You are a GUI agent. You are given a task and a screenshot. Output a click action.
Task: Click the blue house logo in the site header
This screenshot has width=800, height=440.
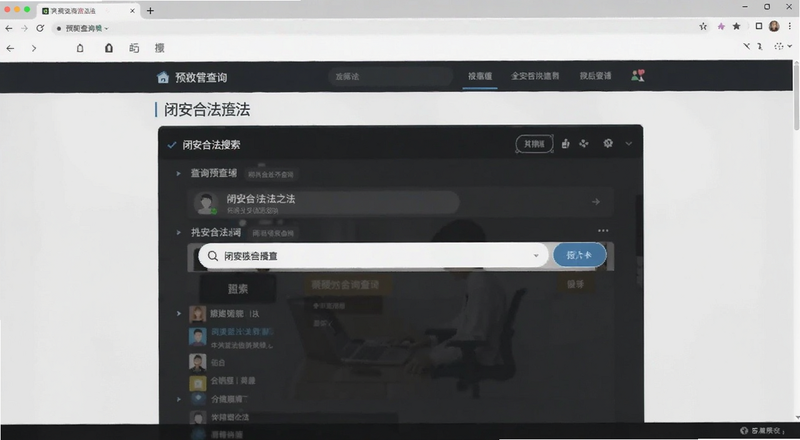click(x=163, y=77)
